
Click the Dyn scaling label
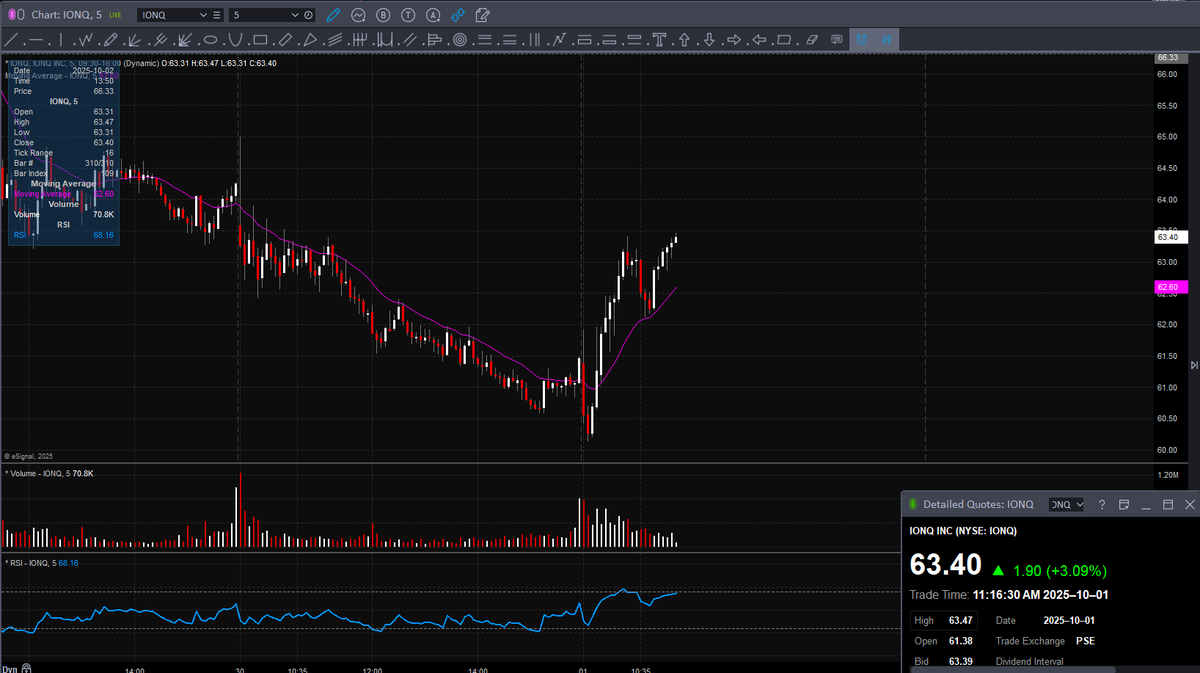[9, 668]
